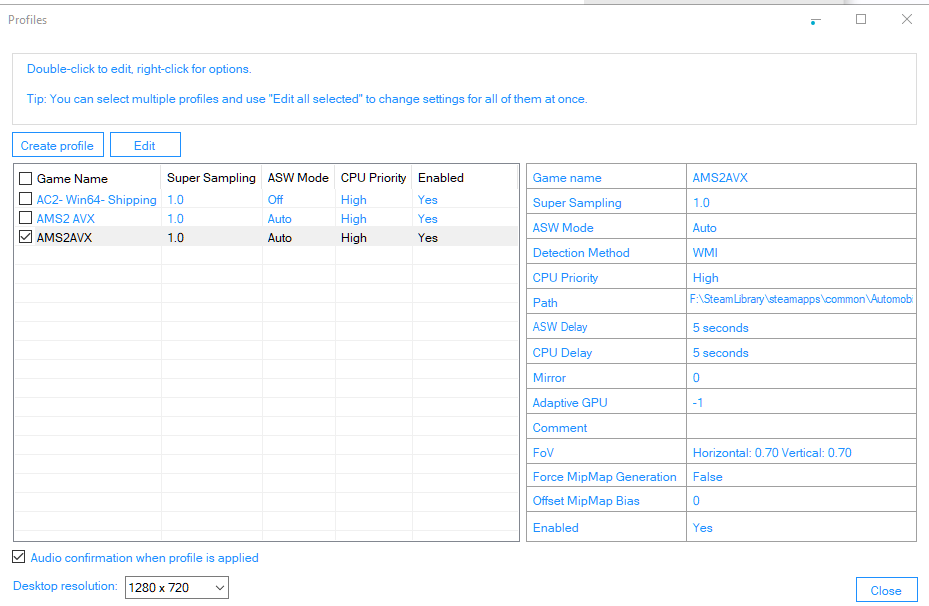Select the AMS2 AVX profile name
Viewport: 929px width, 606px height.
(x=66, y=219)
